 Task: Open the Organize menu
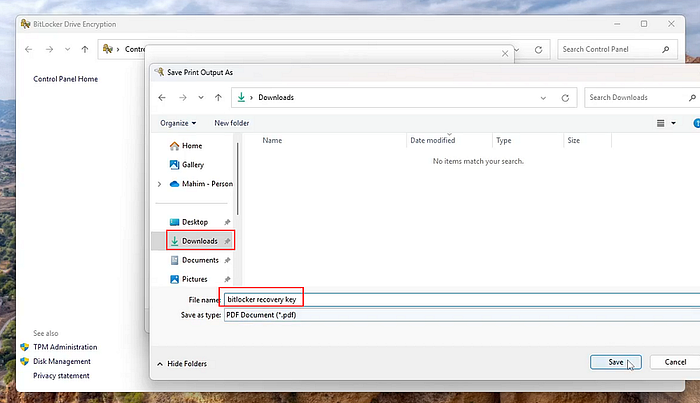178,123
